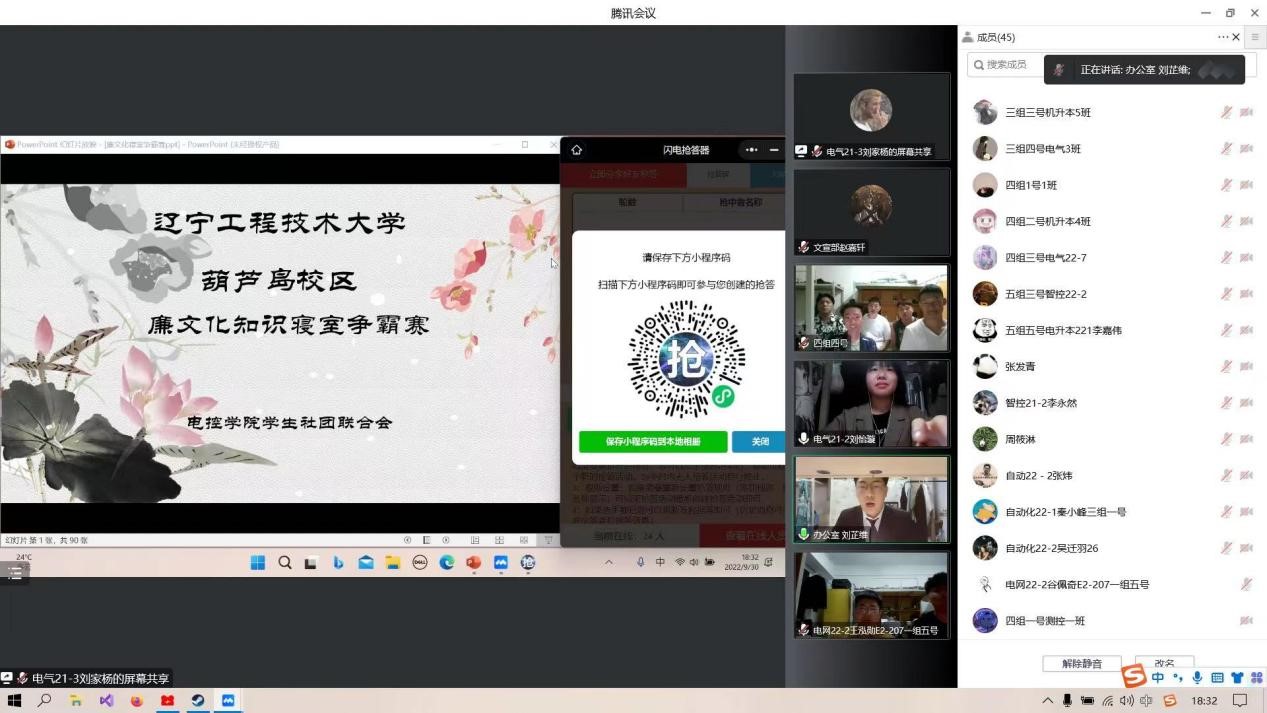Open the three-dot options in the members panel header
This screenshot has width=1267, height=713.
coord(1223,37)
